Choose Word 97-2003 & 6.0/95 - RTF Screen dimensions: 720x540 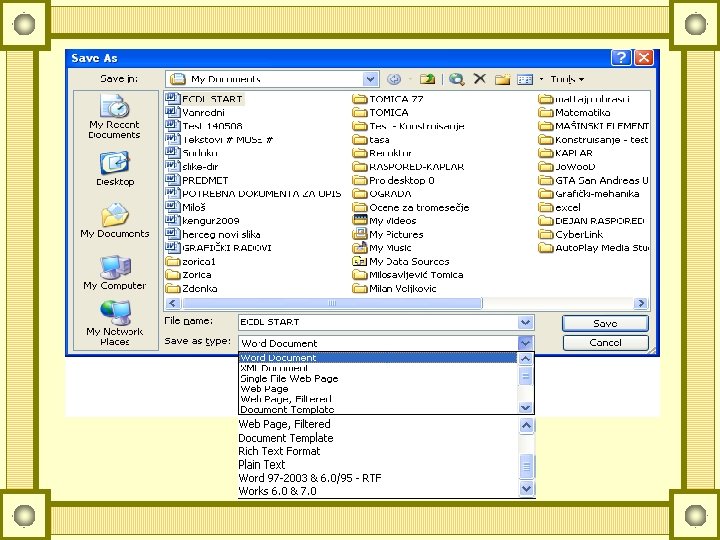coord(310,478)
